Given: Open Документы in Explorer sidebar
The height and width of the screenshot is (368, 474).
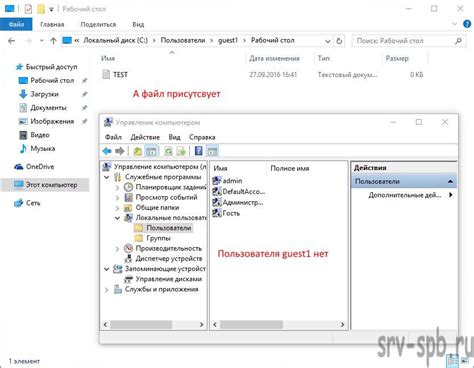Looking at the screenshot, I should (x=43, y=108).
